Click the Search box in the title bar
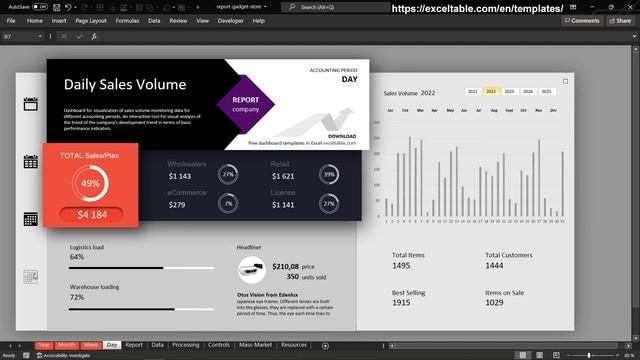The height and width of the screenshot is (360, 640). click(x=337, y=7)
